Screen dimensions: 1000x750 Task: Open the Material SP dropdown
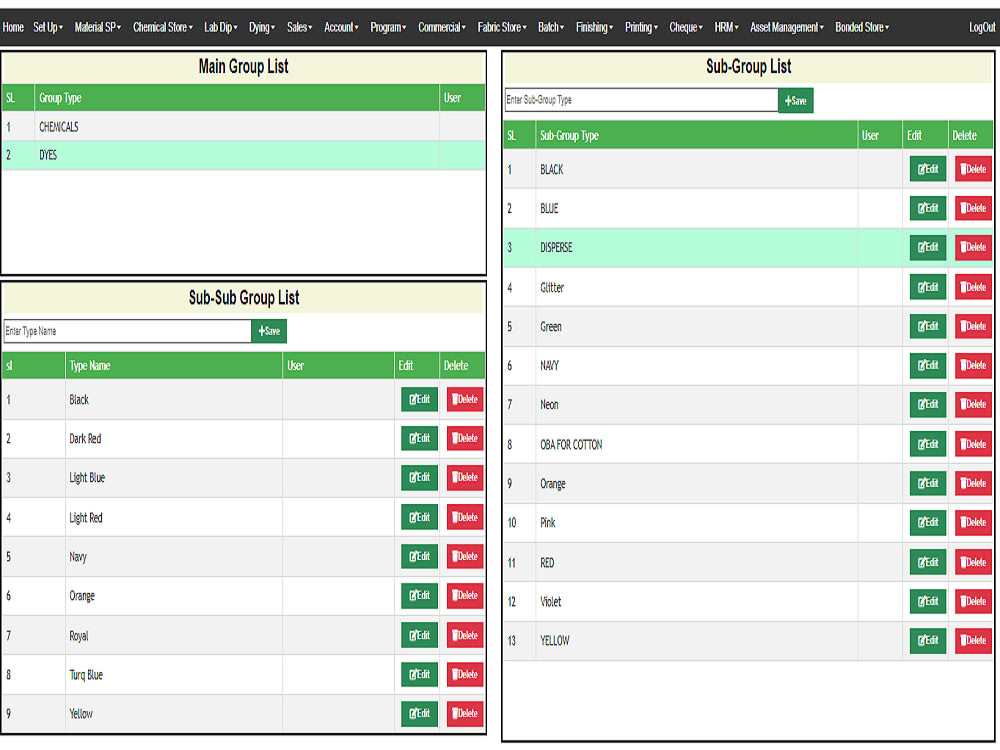click(x=98, y=27)
